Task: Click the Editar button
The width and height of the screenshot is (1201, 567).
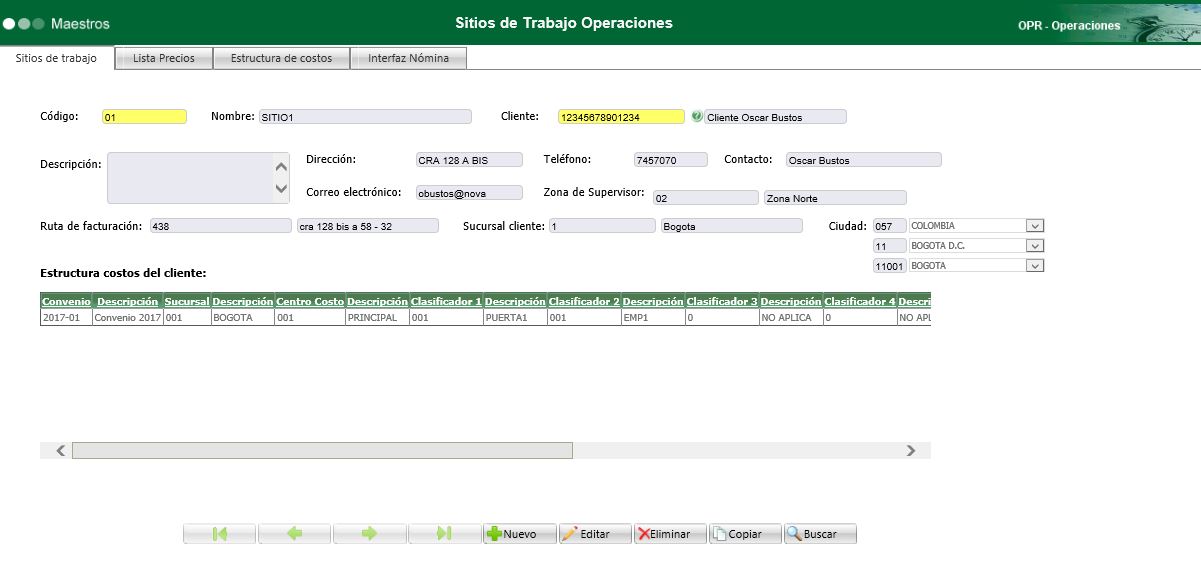Action: pos(595,534)
